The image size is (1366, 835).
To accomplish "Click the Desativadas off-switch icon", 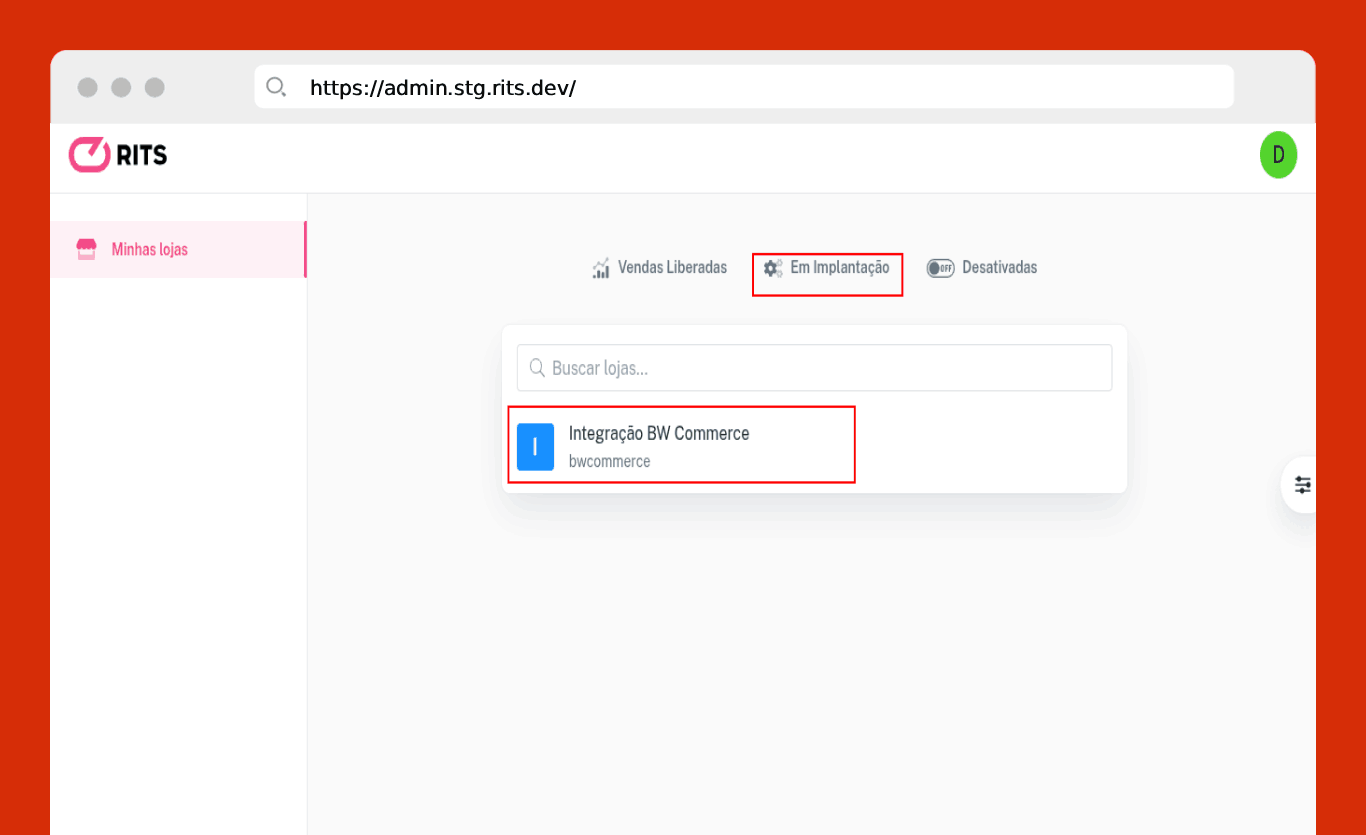I will (x=940, y=268).
